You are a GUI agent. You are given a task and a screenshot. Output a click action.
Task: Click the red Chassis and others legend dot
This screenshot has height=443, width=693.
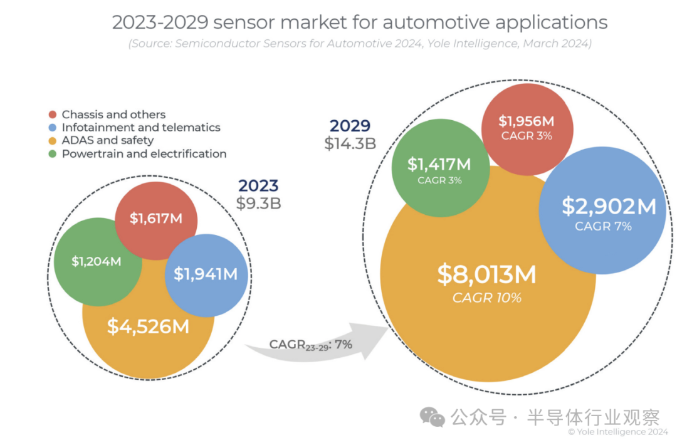(53, 115)
